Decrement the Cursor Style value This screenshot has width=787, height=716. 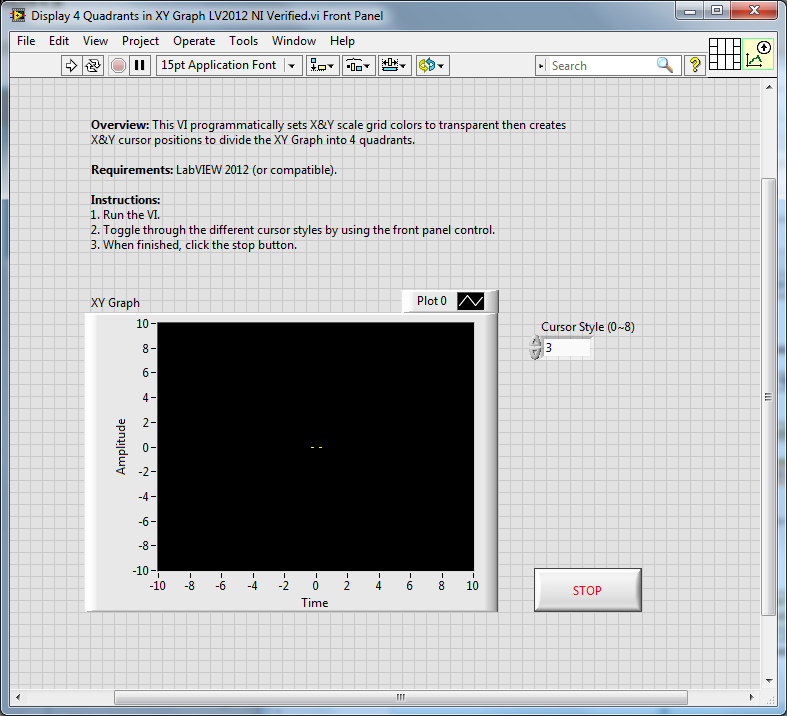tap(535, 353)
